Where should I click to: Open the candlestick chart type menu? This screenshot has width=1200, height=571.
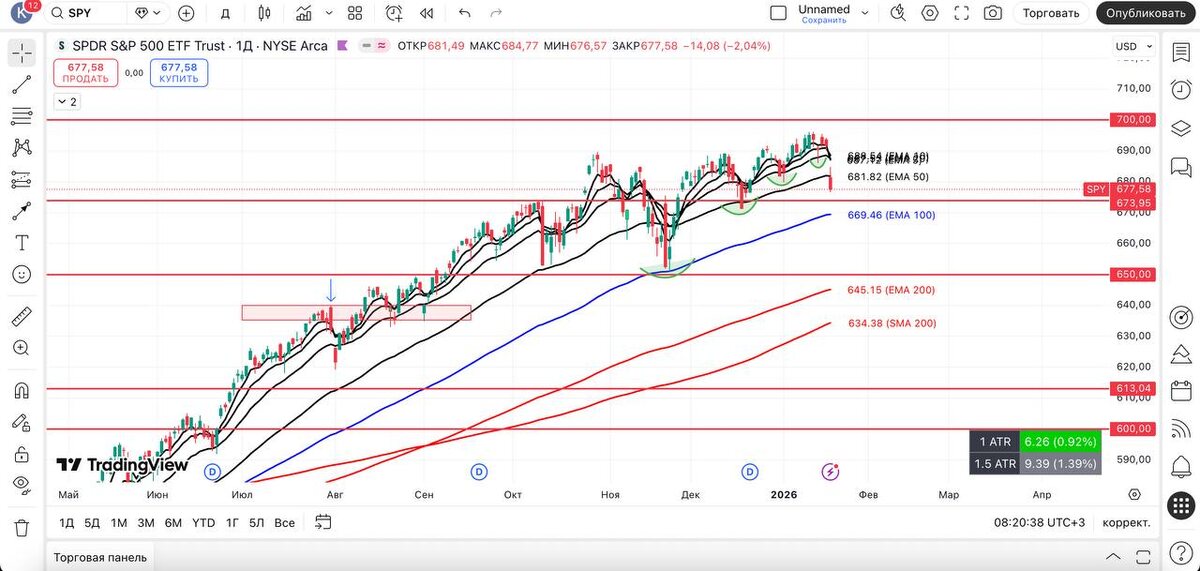264,13
